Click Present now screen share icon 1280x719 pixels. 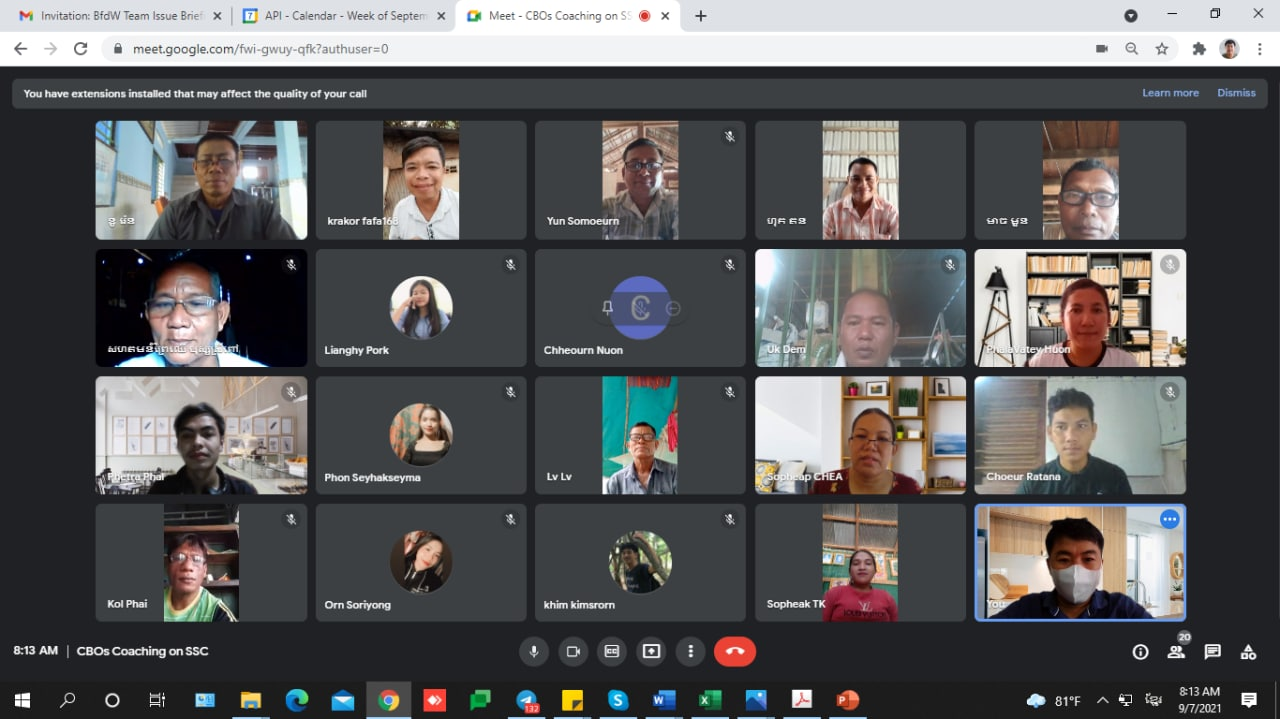point(651,651)
